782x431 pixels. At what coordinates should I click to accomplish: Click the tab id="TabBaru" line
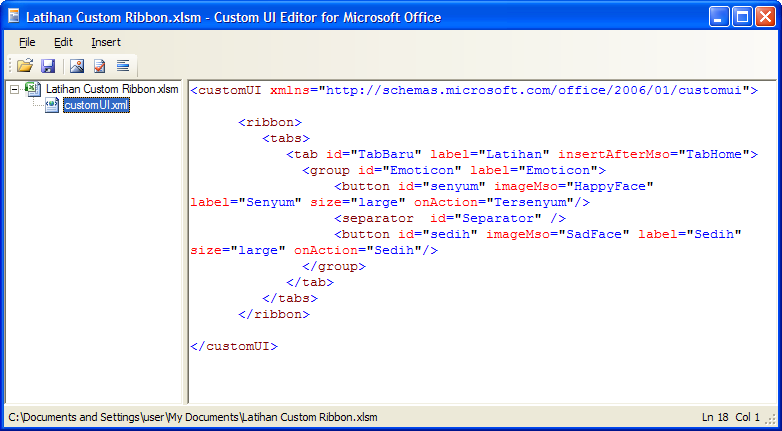coord(522,154)
